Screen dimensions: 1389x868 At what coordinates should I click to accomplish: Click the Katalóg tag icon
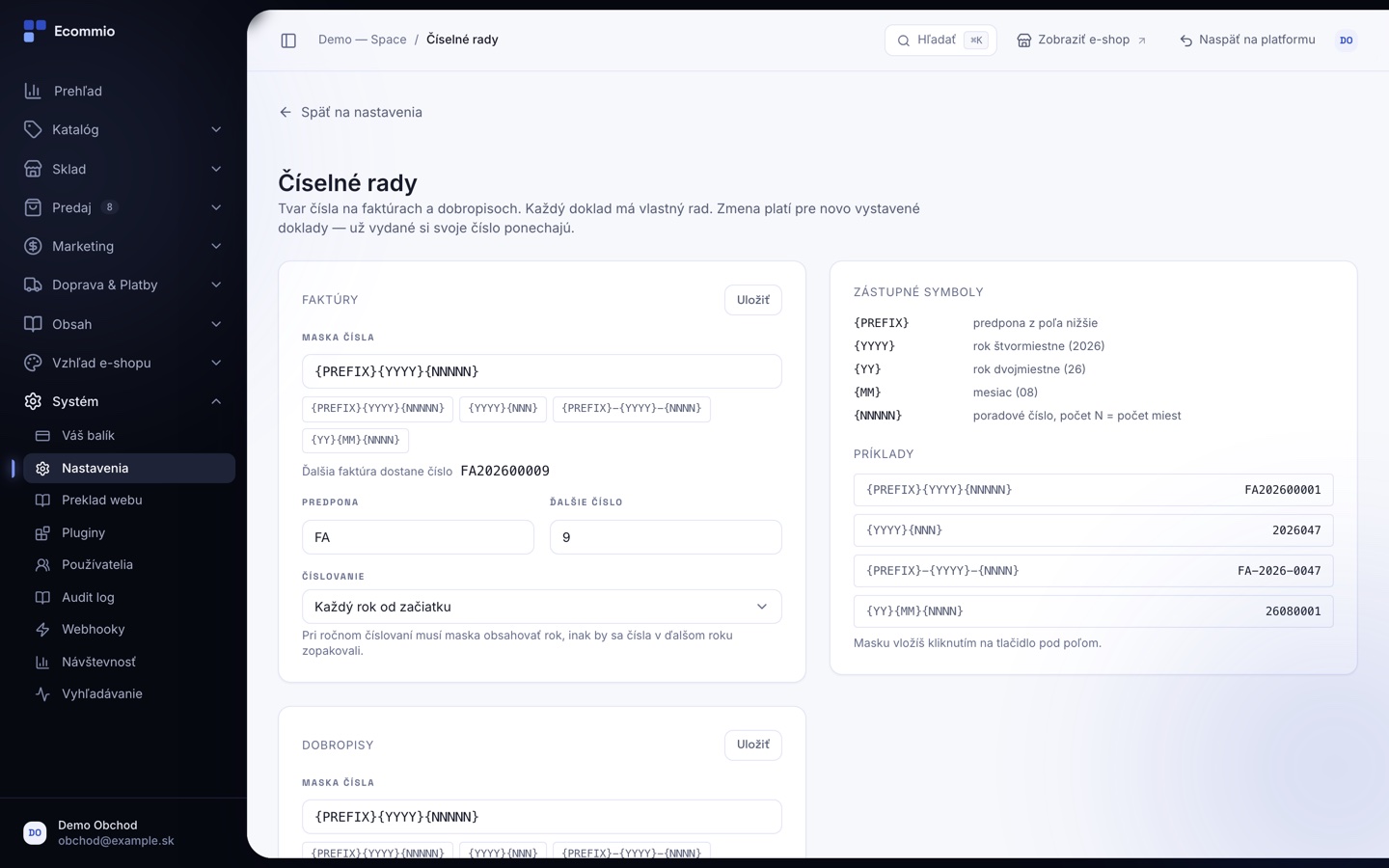coord(33,129)
